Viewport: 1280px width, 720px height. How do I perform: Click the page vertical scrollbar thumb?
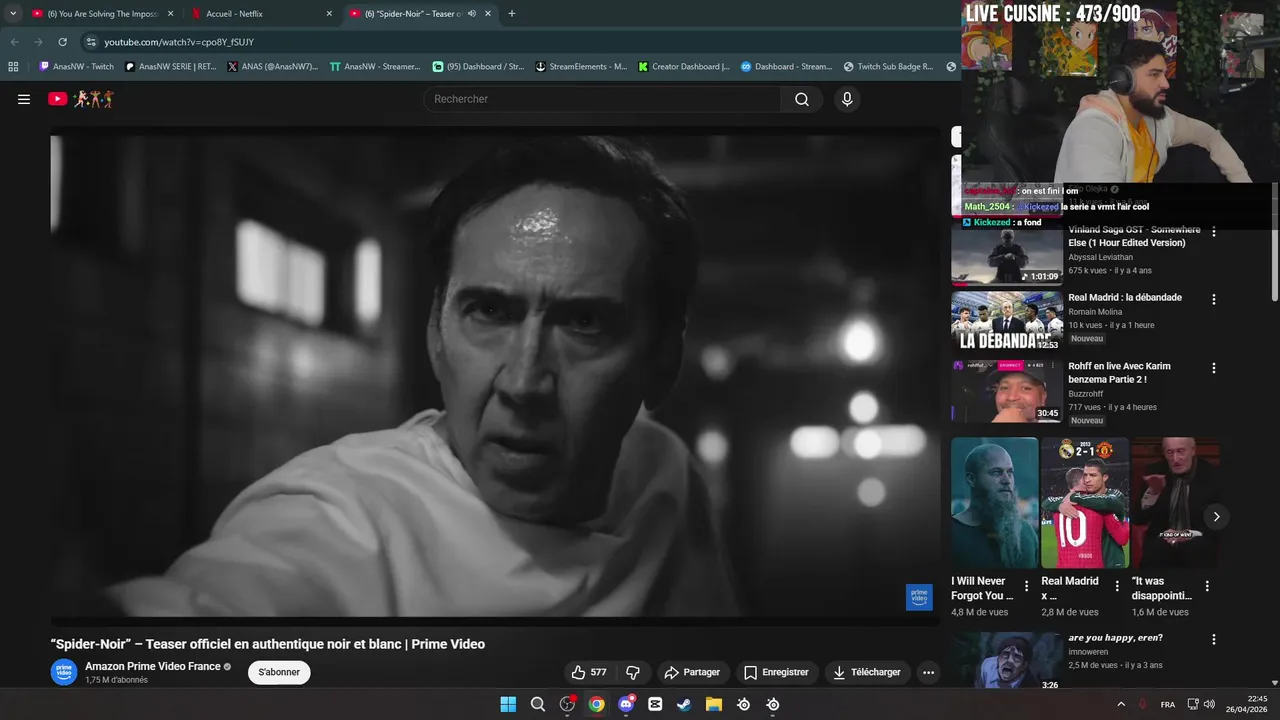1274,240
